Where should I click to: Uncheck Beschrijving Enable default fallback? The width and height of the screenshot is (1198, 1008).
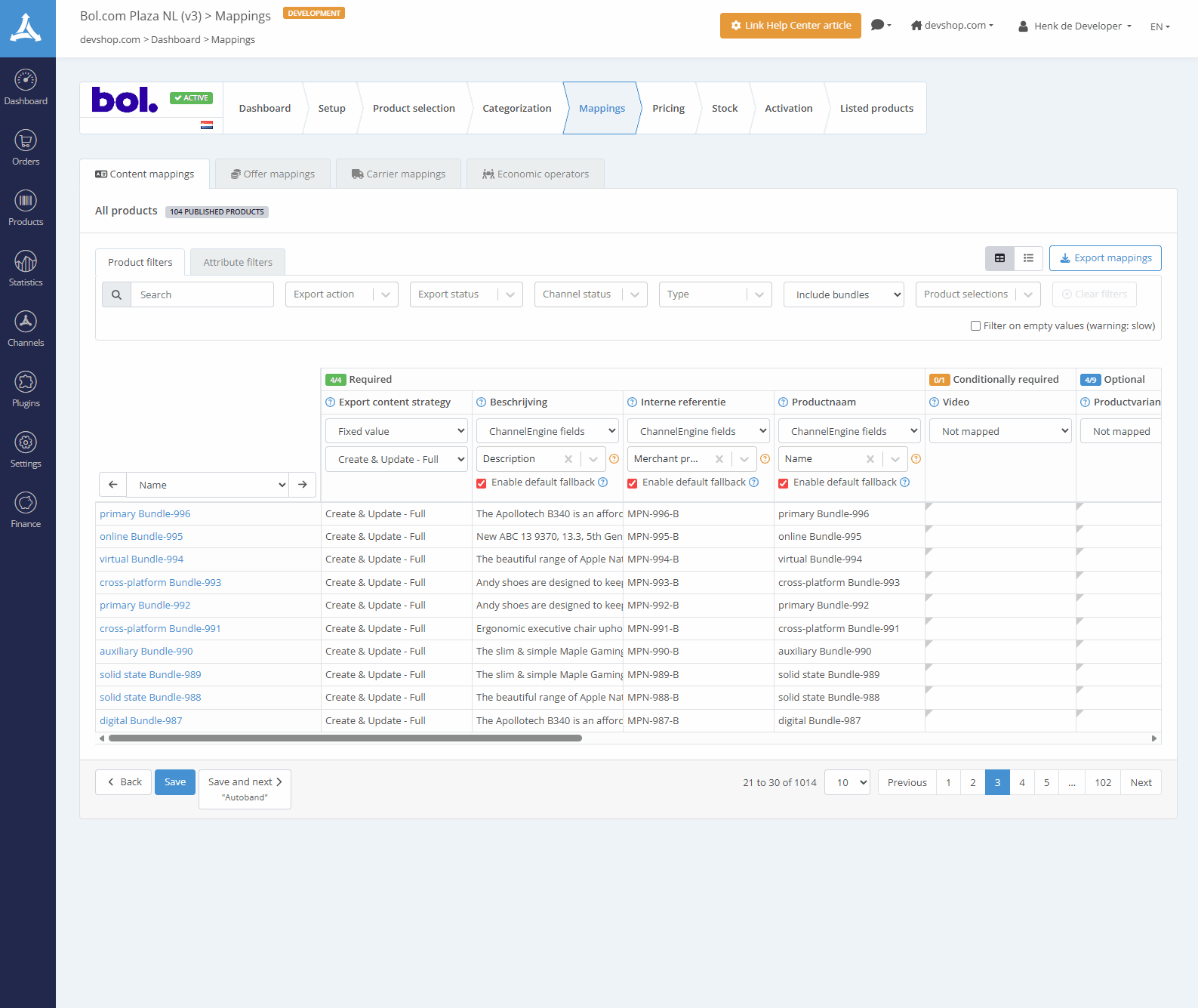(x=482, y=483)
